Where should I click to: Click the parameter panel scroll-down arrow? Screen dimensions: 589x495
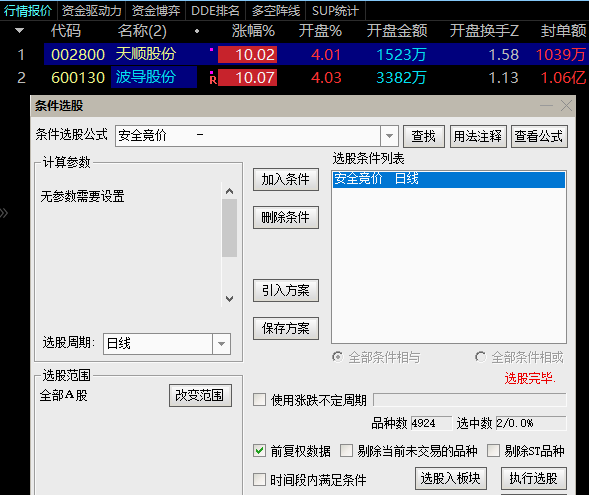(230, 299)
